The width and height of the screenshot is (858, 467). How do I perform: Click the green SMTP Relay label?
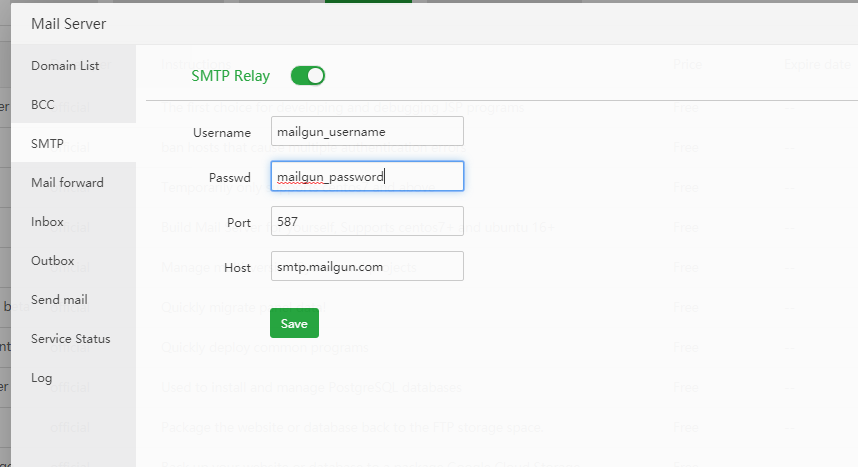click(x=230, y=75)
